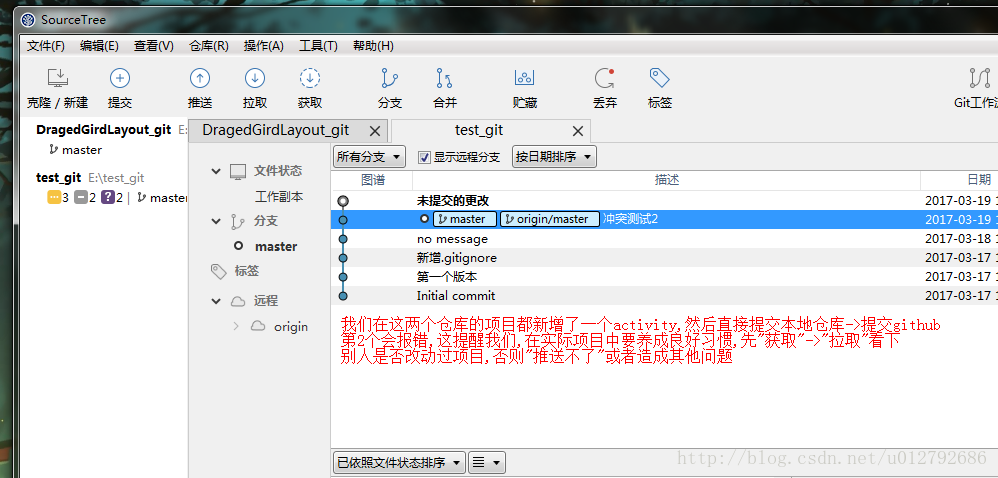Open the 文件(F) menu
Screen dimensions: 998x478
coord(46,46)
